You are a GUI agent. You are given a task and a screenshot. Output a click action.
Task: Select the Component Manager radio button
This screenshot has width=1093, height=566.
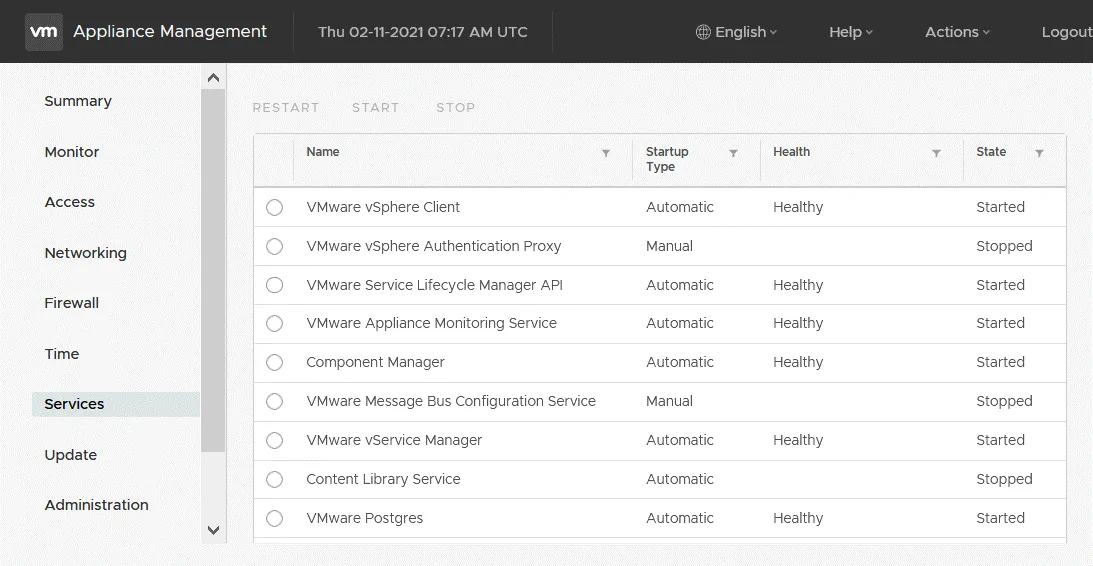click(275, 363)
